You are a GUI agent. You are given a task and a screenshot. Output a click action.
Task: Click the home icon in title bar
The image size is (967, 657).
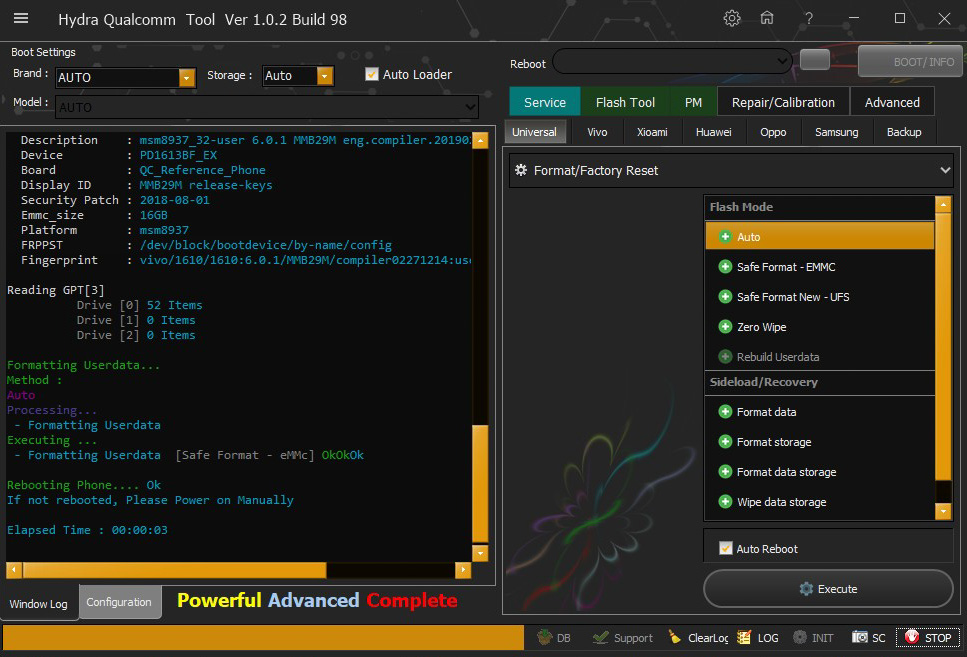tap(767, 19)
